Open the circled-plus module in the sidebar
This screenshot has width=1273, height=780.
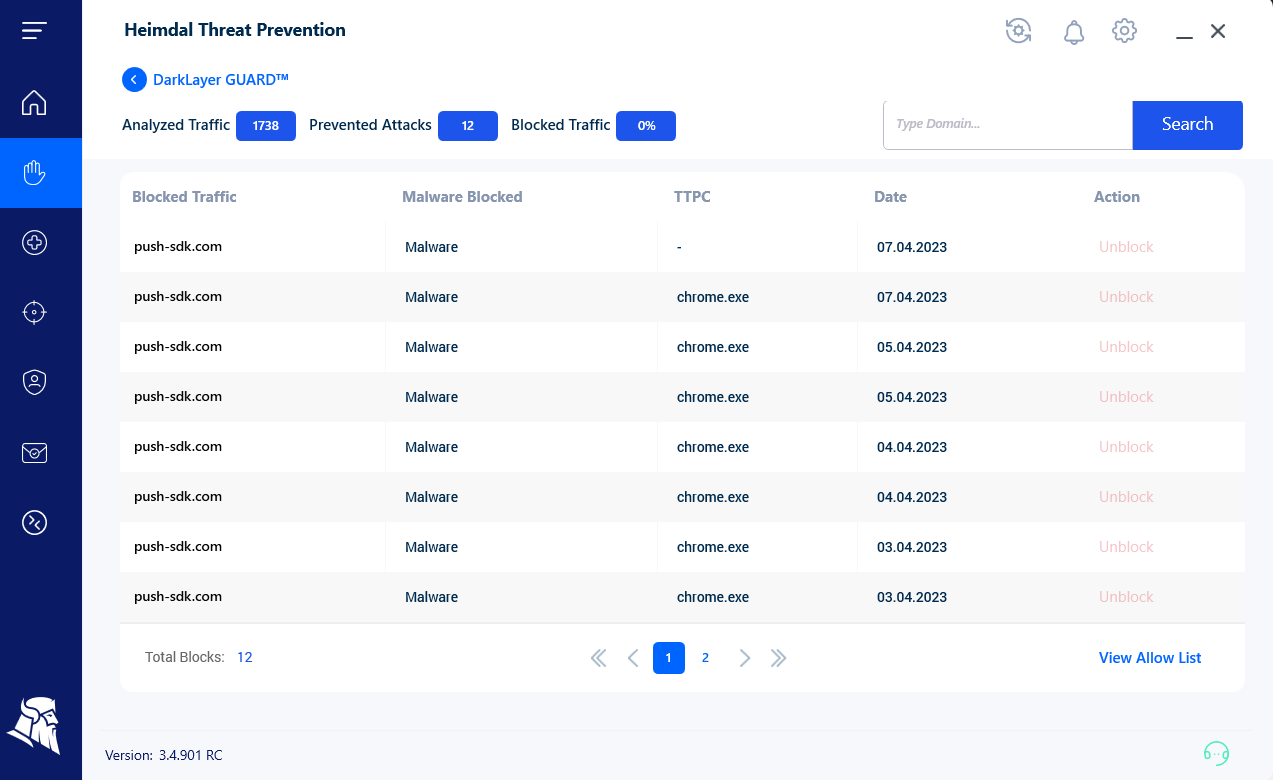(33, 242)
